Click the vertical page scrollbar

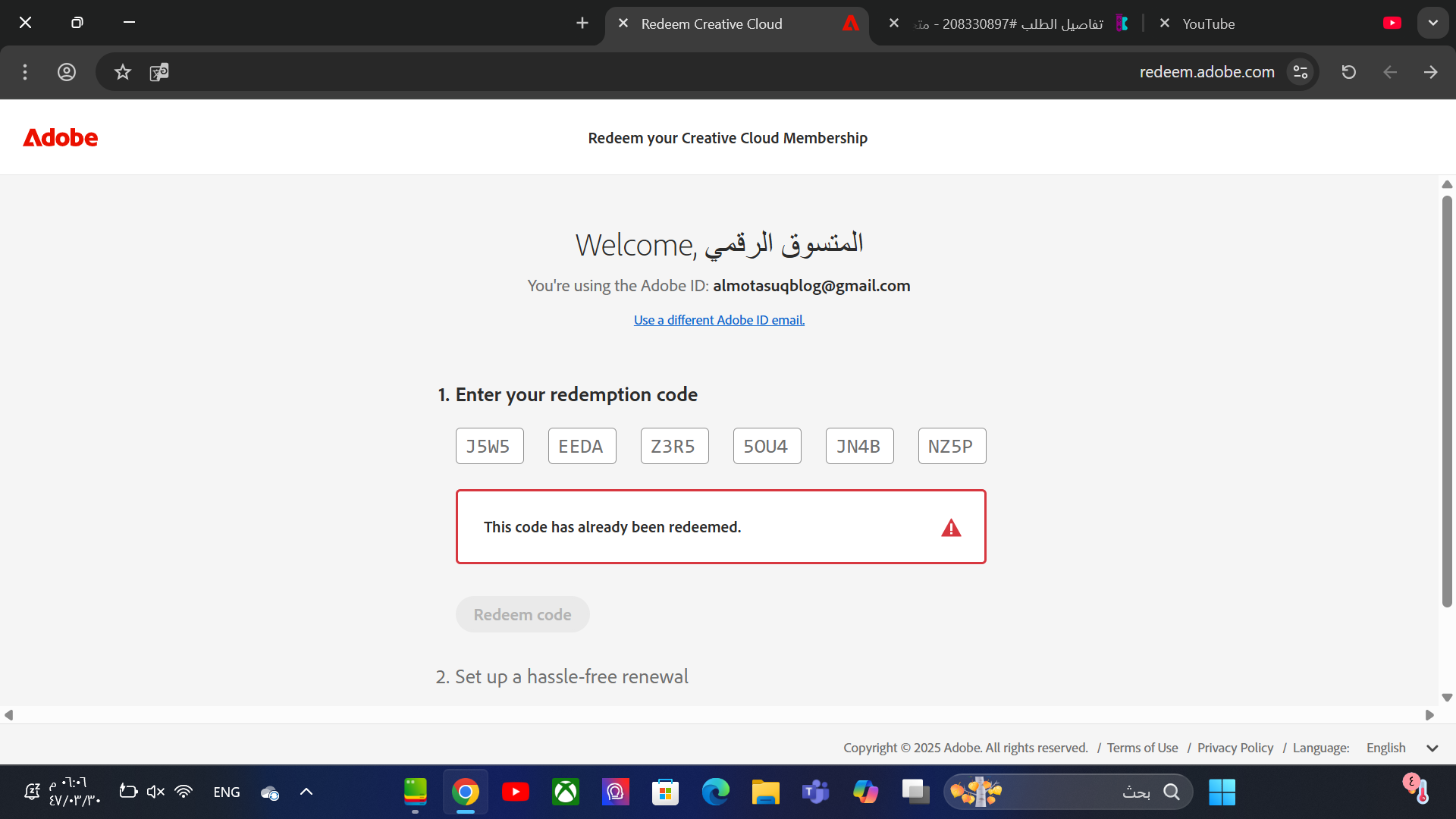[1447, 402]
